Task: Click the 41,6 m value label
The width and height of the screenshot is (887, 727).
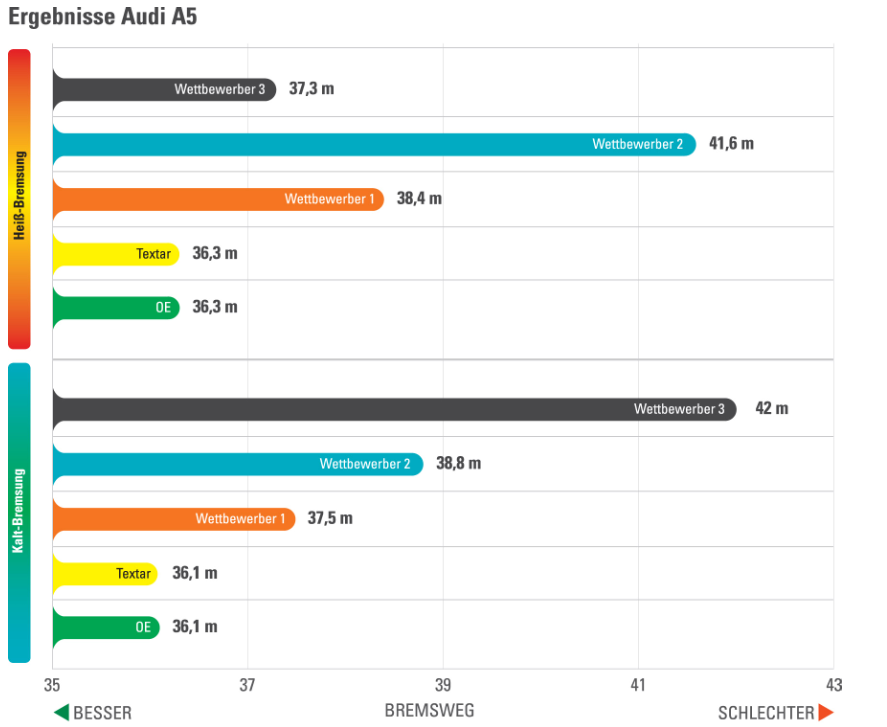Action: click(731, 144)
